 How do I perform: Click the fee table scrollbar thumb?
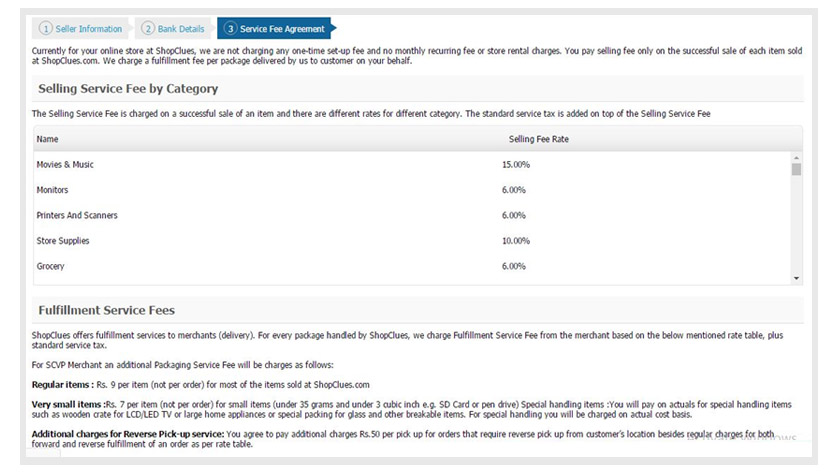tap(796, 169)
